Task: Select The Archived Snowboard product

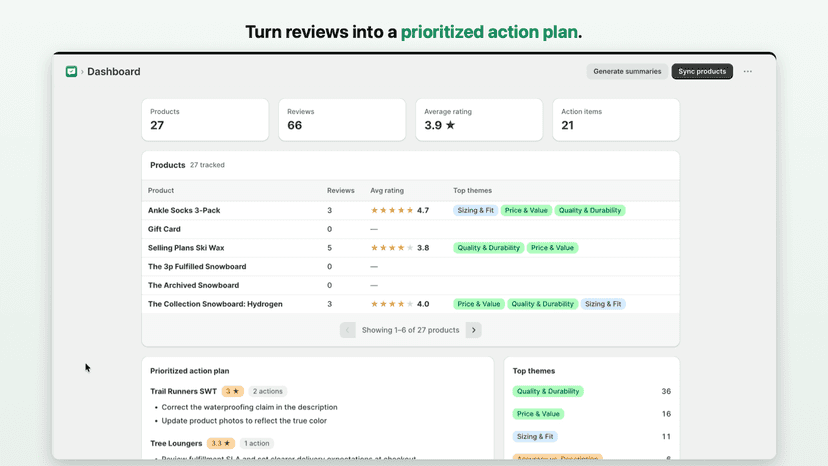Action: [x=410, y=285]
